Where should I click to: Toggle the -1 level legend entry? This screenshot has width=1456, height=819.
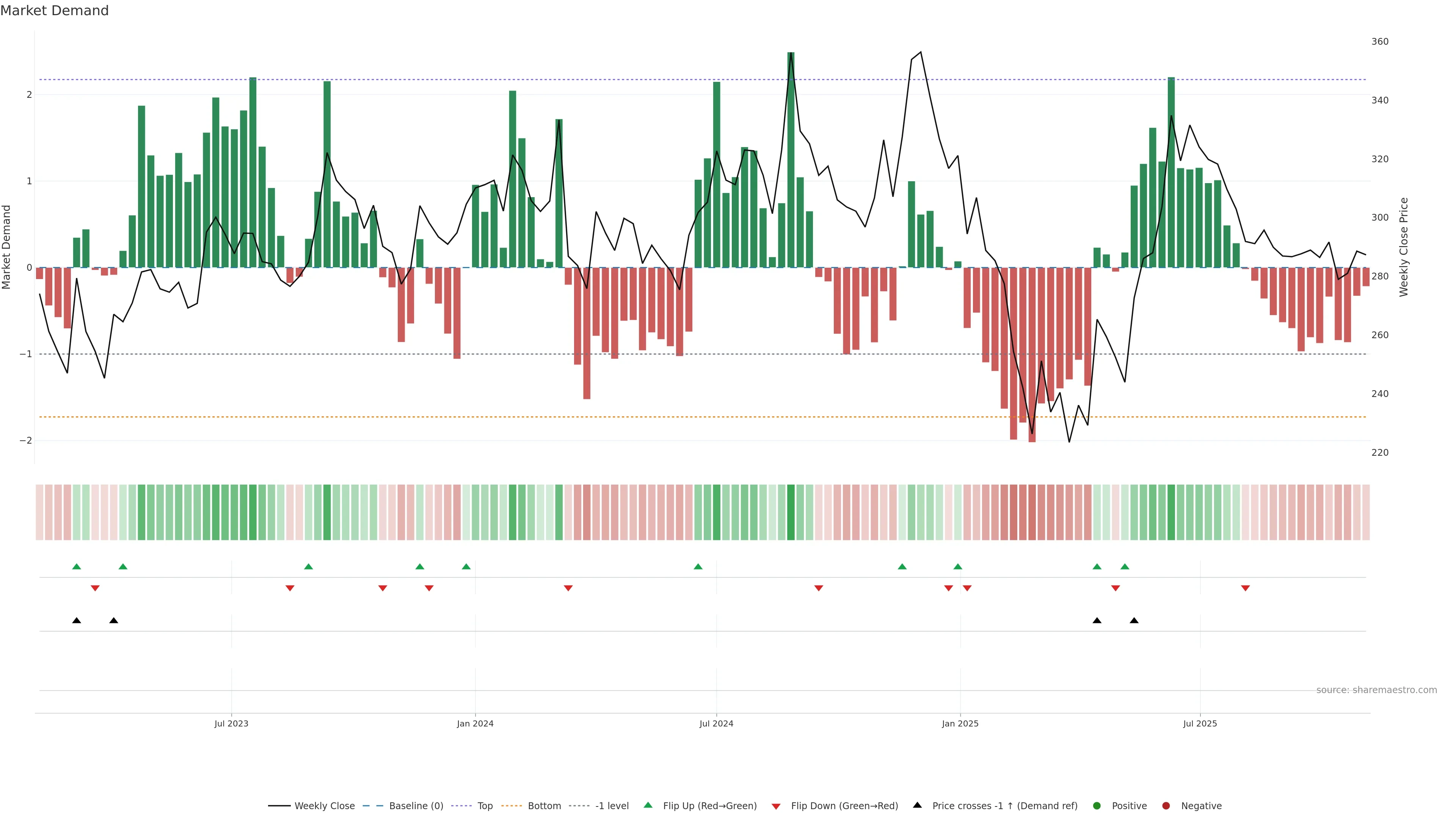click(x=612, y=805)
